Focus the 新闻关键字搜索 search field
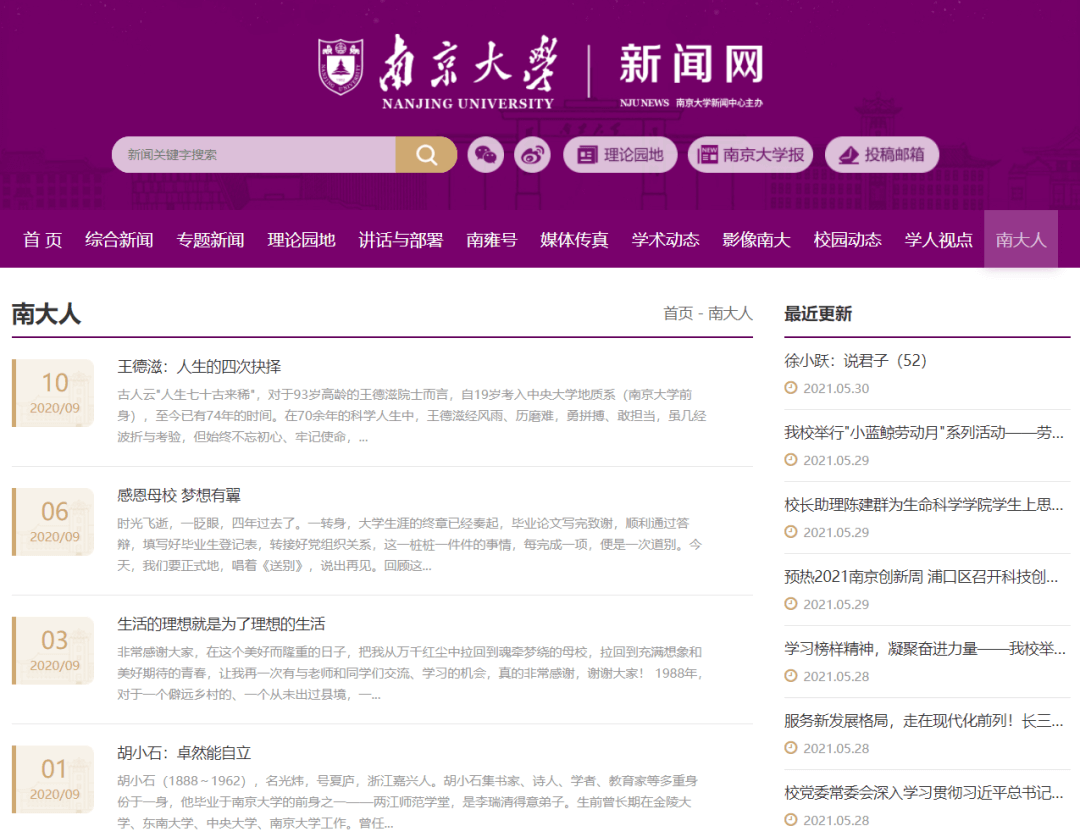Image resolution: width=1080 pixels, height=837 pixels. (x=253, y=154)
